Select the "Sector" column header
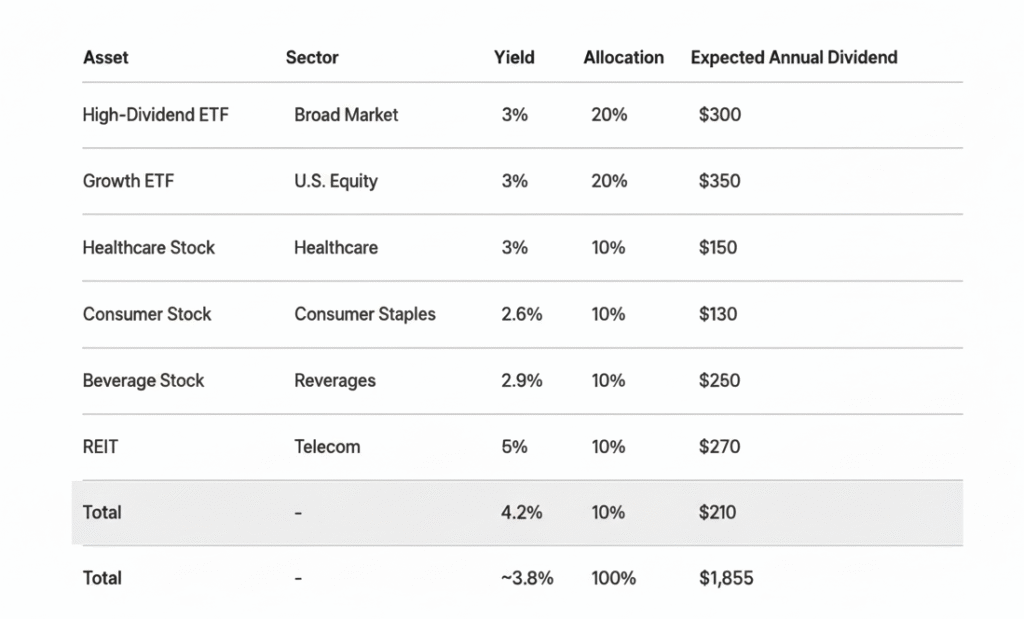 312,57
